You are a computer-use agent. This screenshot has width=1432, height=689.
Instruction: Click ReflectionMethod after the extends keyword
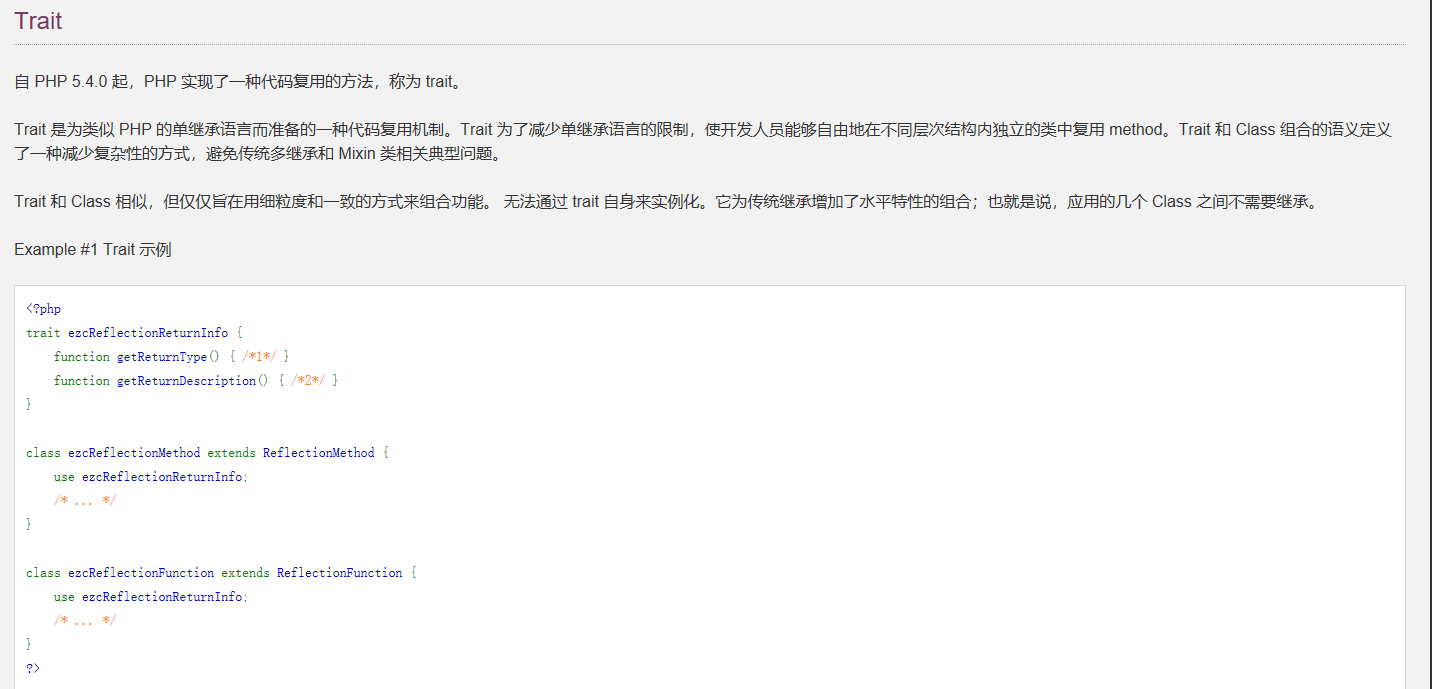click(318, 453)
